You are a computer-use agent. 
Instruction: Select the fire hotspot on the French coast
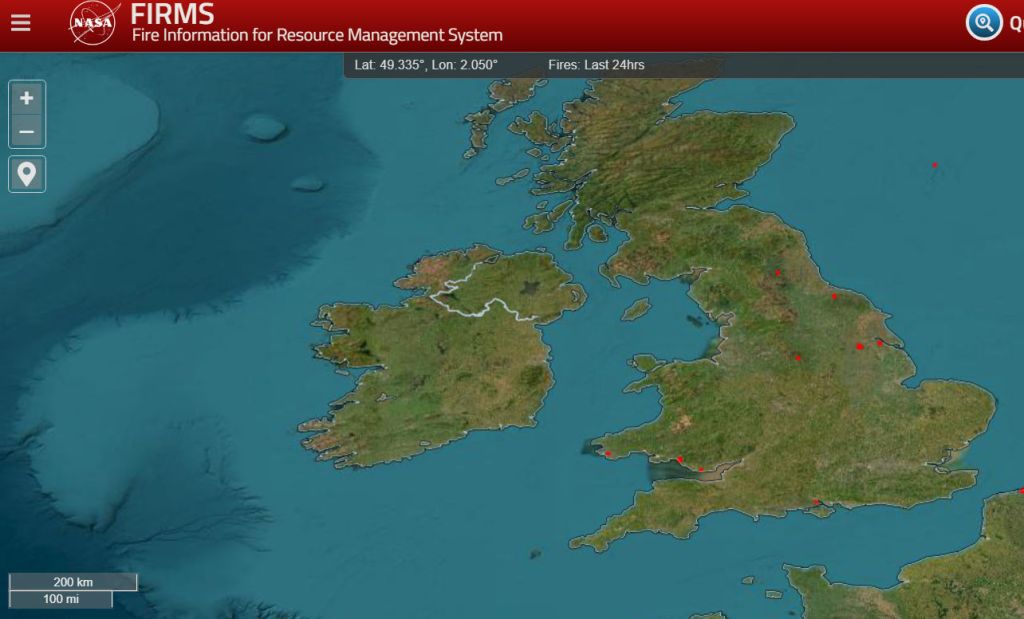tap(1020, 491)
